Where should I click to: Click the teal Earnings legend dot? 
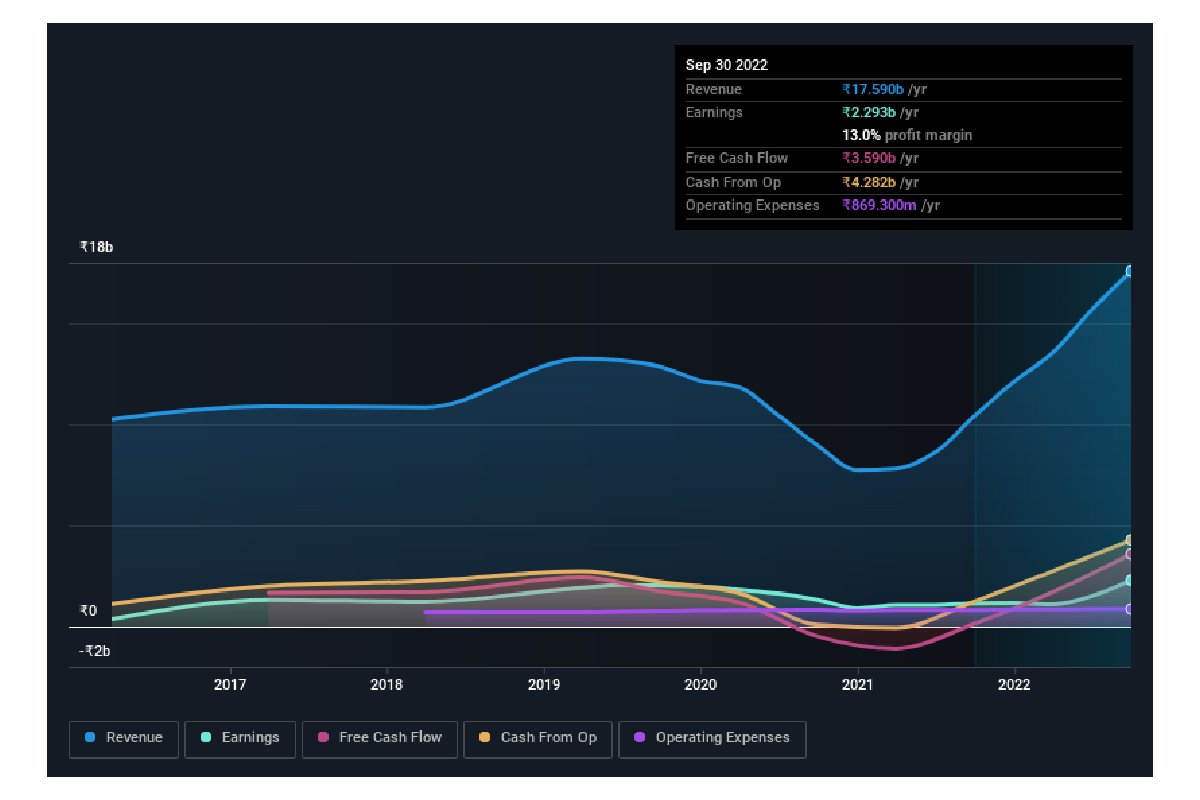click(x=206, y=738)
